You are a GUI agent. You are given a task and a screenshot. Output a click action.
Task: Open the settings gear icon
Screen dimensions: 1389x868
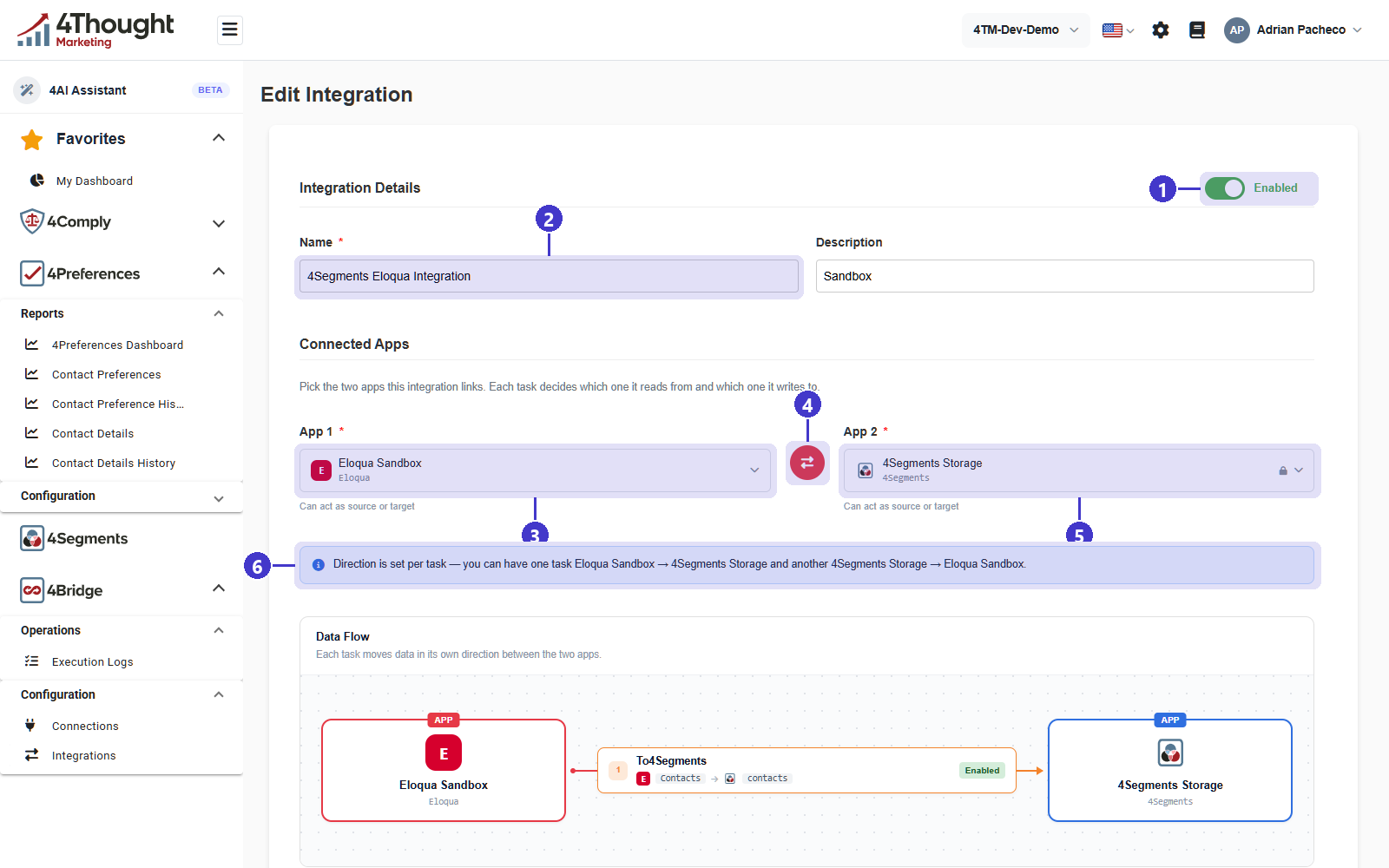1161,30
